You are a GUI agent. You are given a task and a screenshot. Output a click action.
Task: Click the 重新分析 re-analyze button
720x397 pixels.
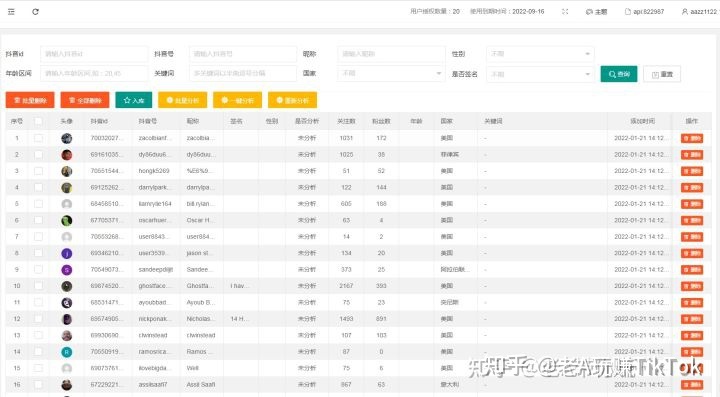(292, 100)
